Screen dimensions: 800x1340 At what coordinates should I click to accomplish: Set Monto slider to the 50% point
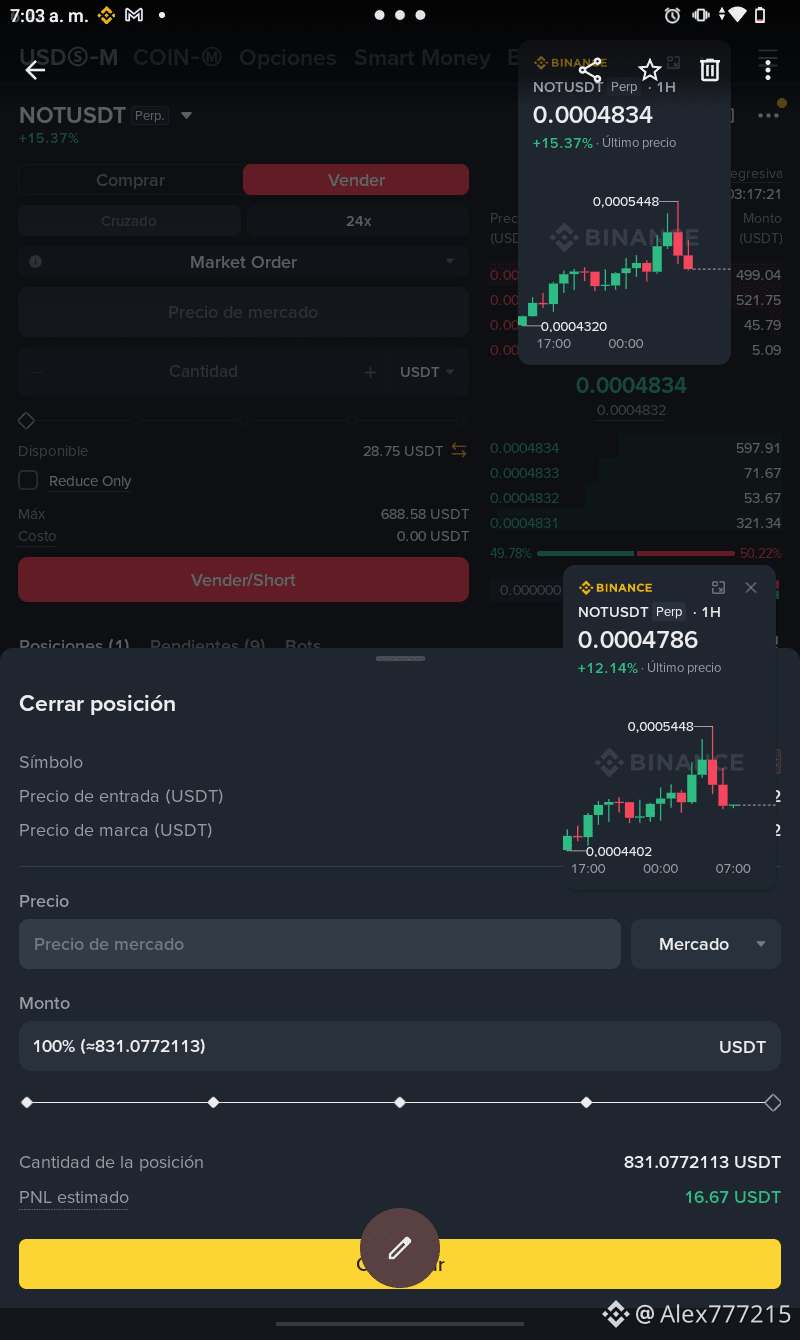click(x=400, y=1102)
